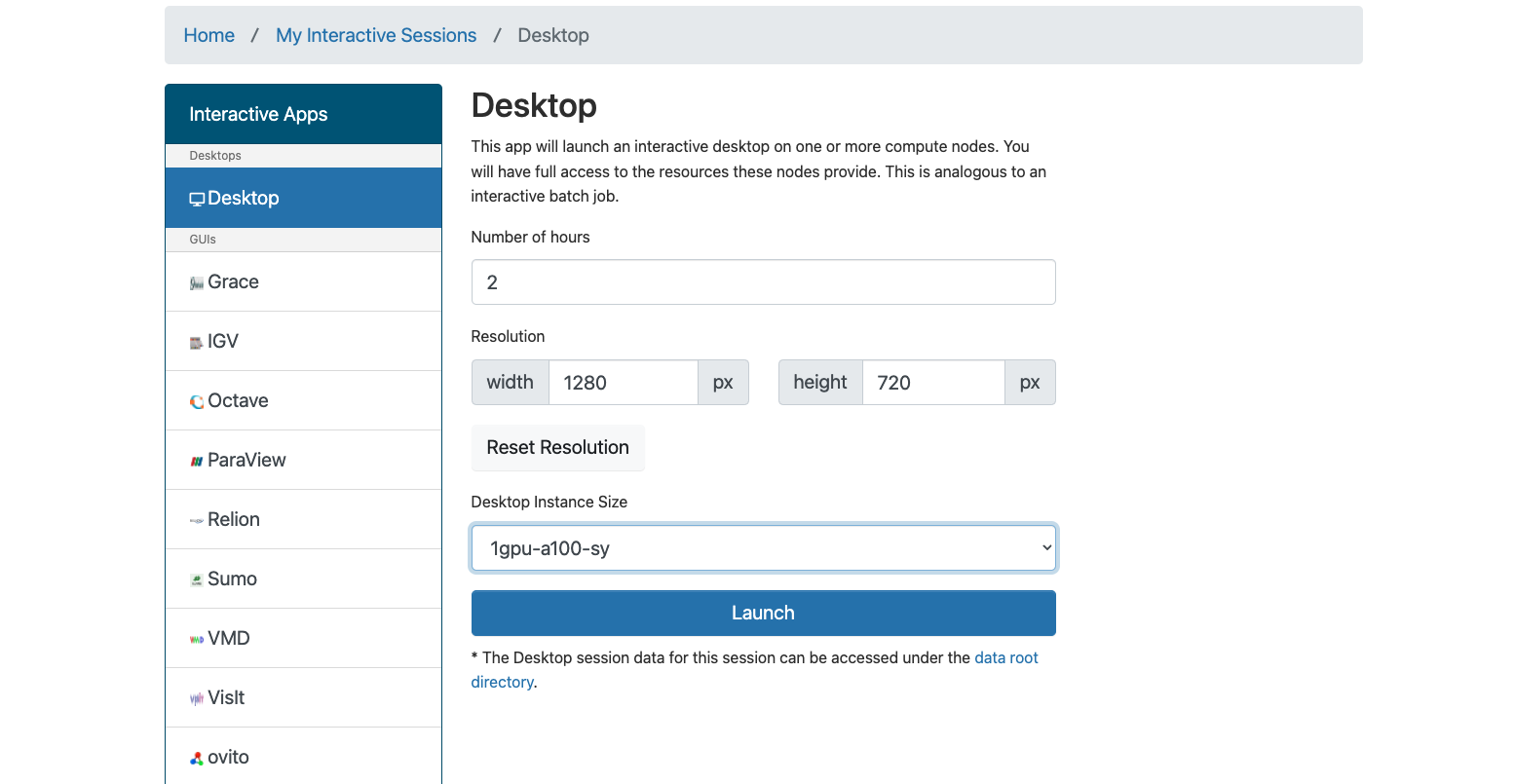
Task: Focus the Number of hours field
Action: 763,281
